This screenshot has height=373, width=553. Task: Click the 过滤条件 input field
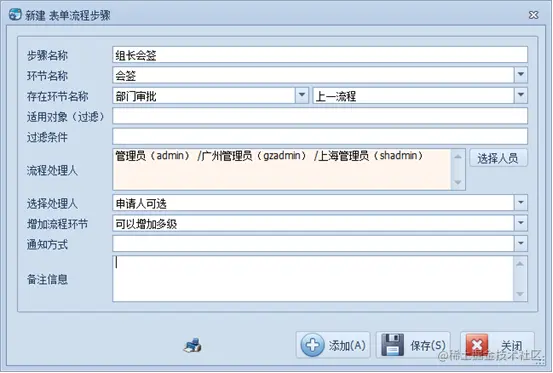[x=320, y=136]
